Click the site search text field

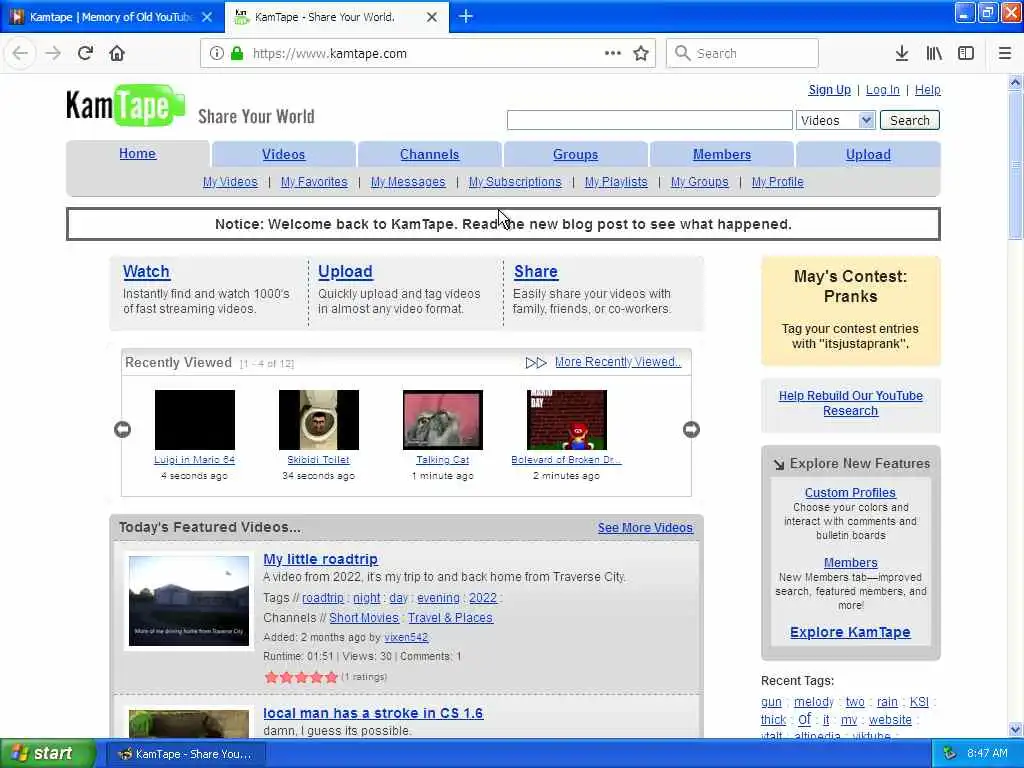point(650,120)
